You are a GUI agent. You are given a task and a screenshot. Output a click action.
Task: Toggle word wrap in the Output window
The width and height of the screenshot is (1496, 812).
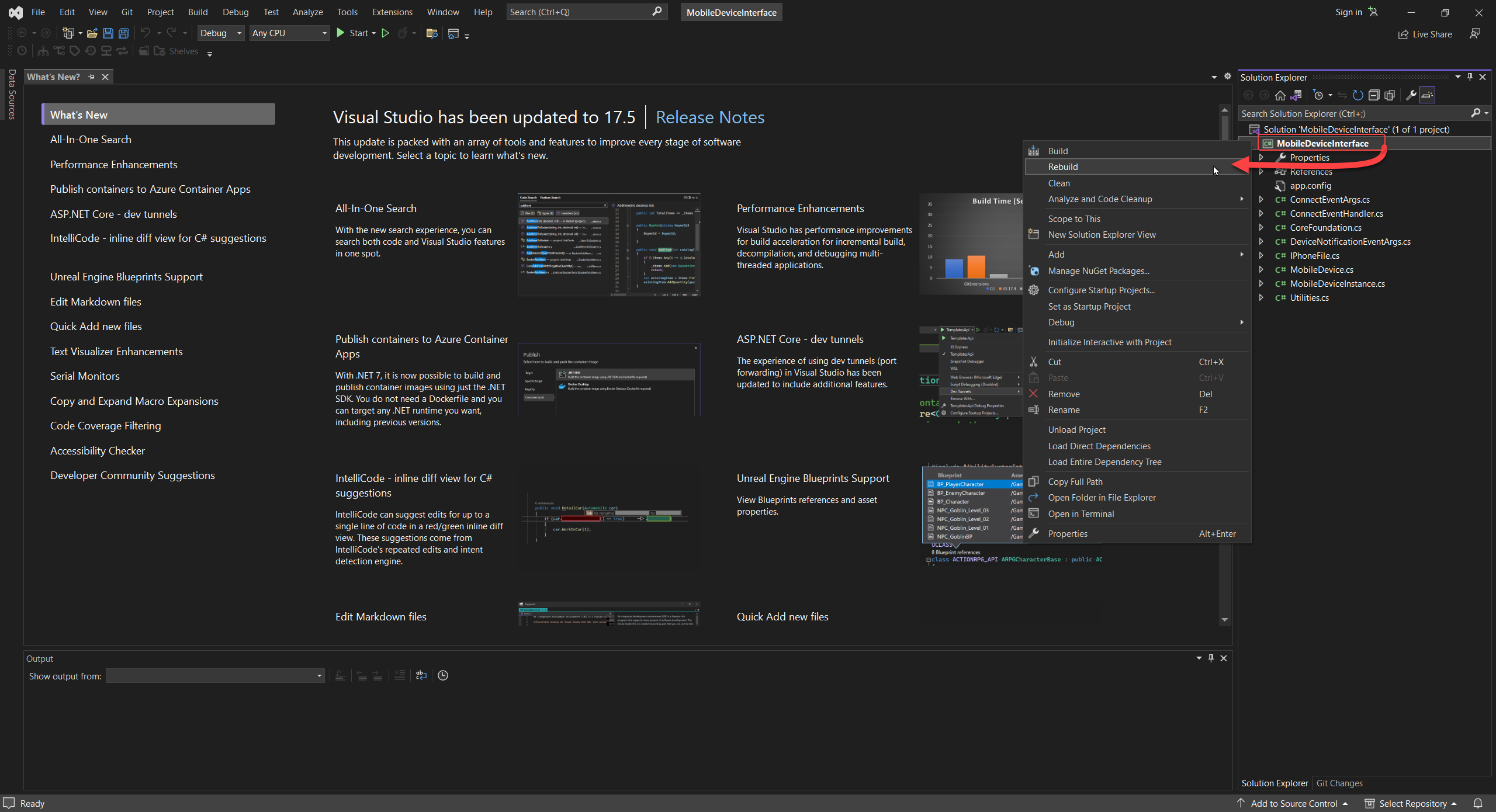click(x=421, y=675)
